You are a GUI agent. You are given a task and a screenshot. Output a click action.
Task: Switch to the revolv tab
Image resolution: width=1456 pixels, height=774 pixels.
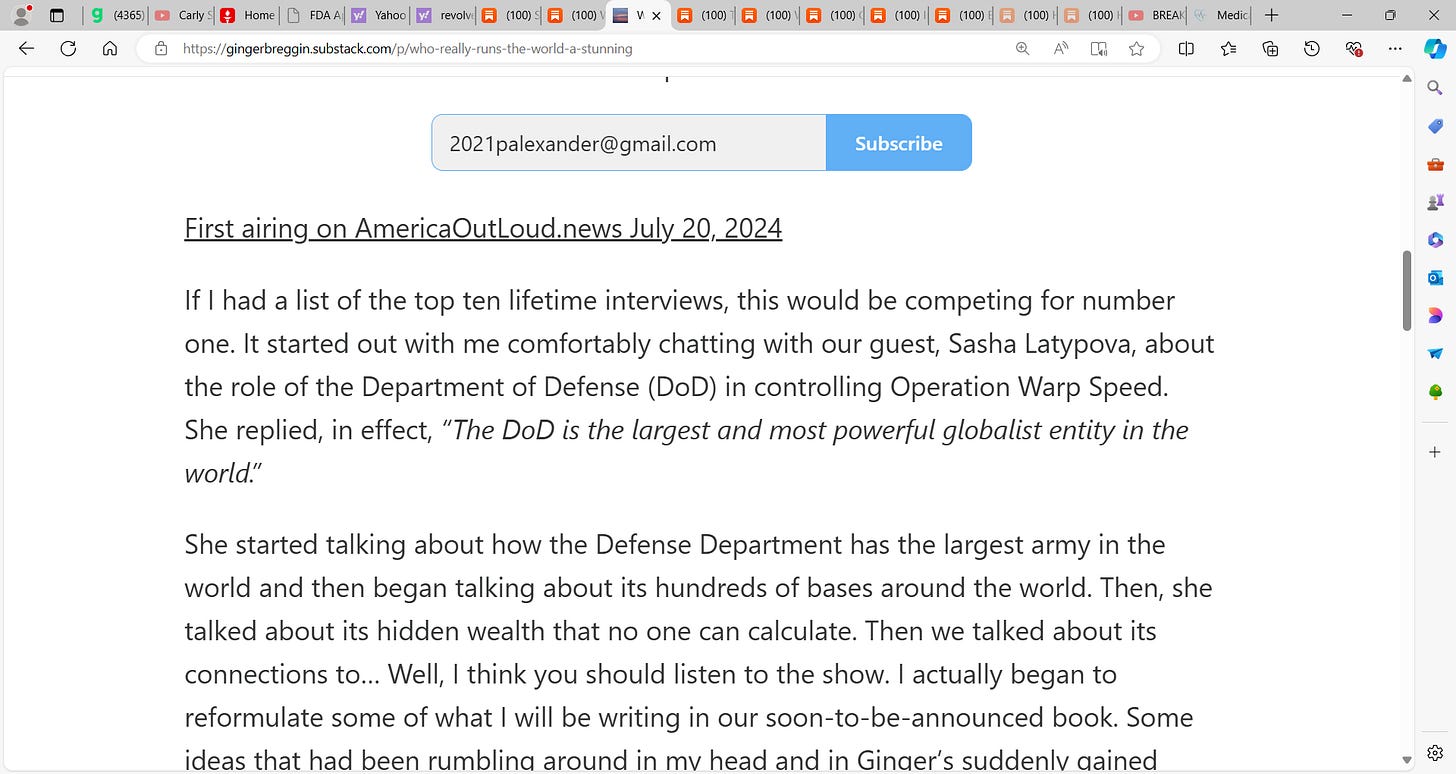[x=444, y=15]
